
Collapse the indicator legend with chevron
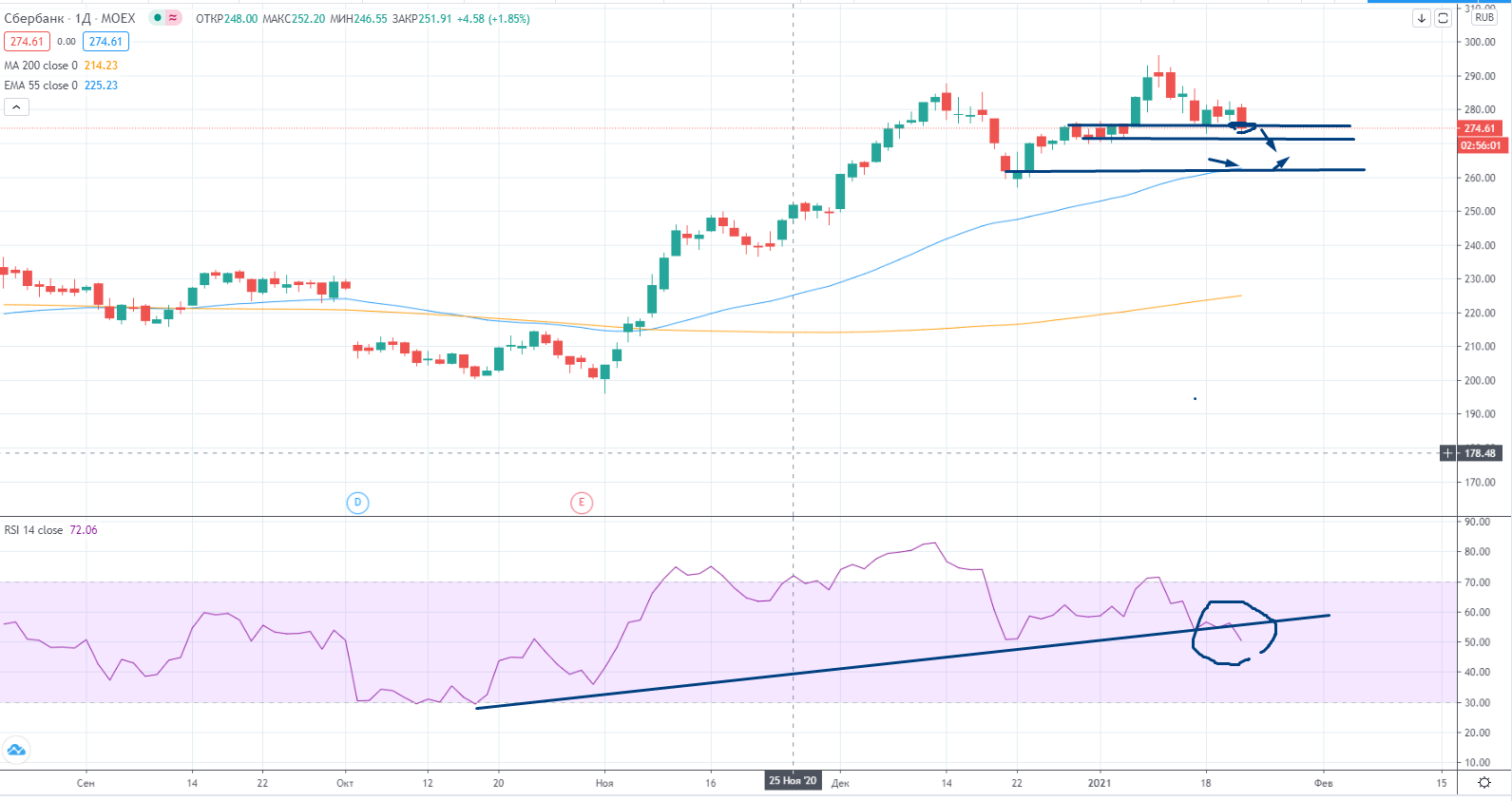coord(16,107)
